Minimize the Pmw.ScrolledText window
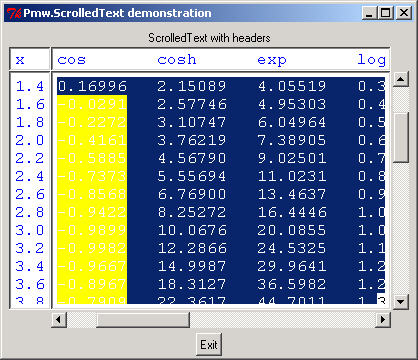 click(369, 13)
